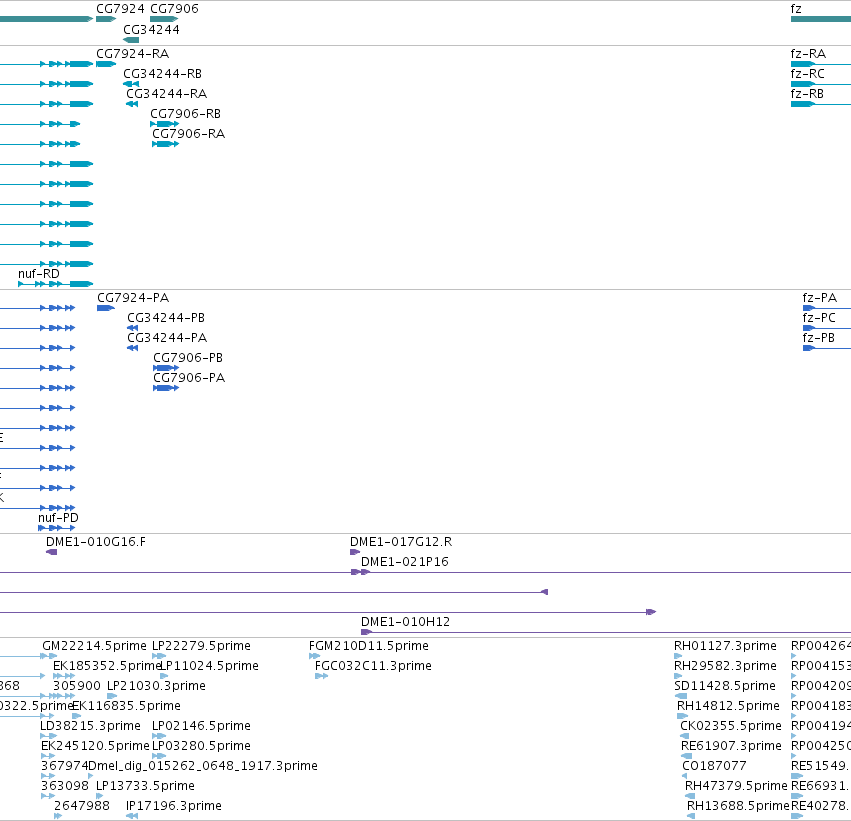
Task: Select the CG7906-RB transcript label
Action: pos(186,114)
